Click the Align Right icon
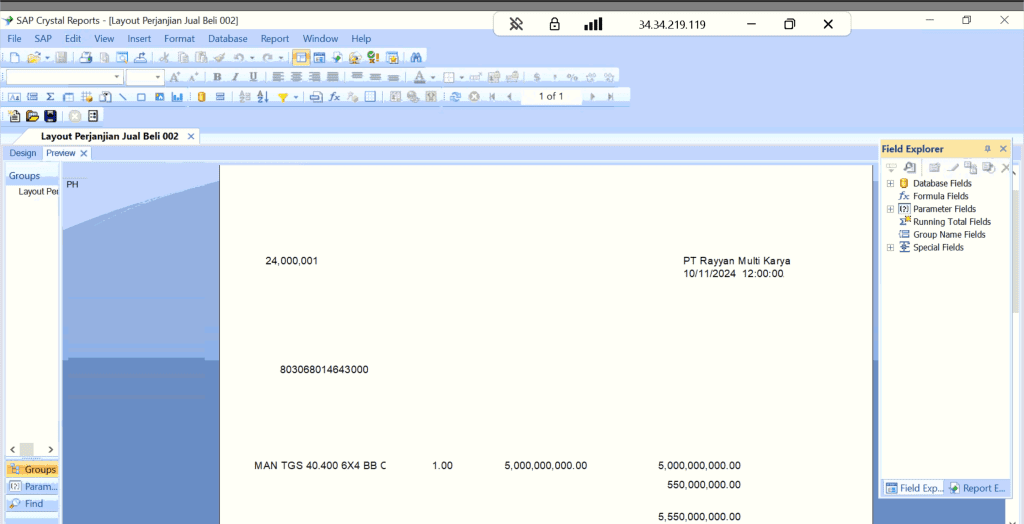The width and height of the screenshot is (1024, 524). coord(314,77)
